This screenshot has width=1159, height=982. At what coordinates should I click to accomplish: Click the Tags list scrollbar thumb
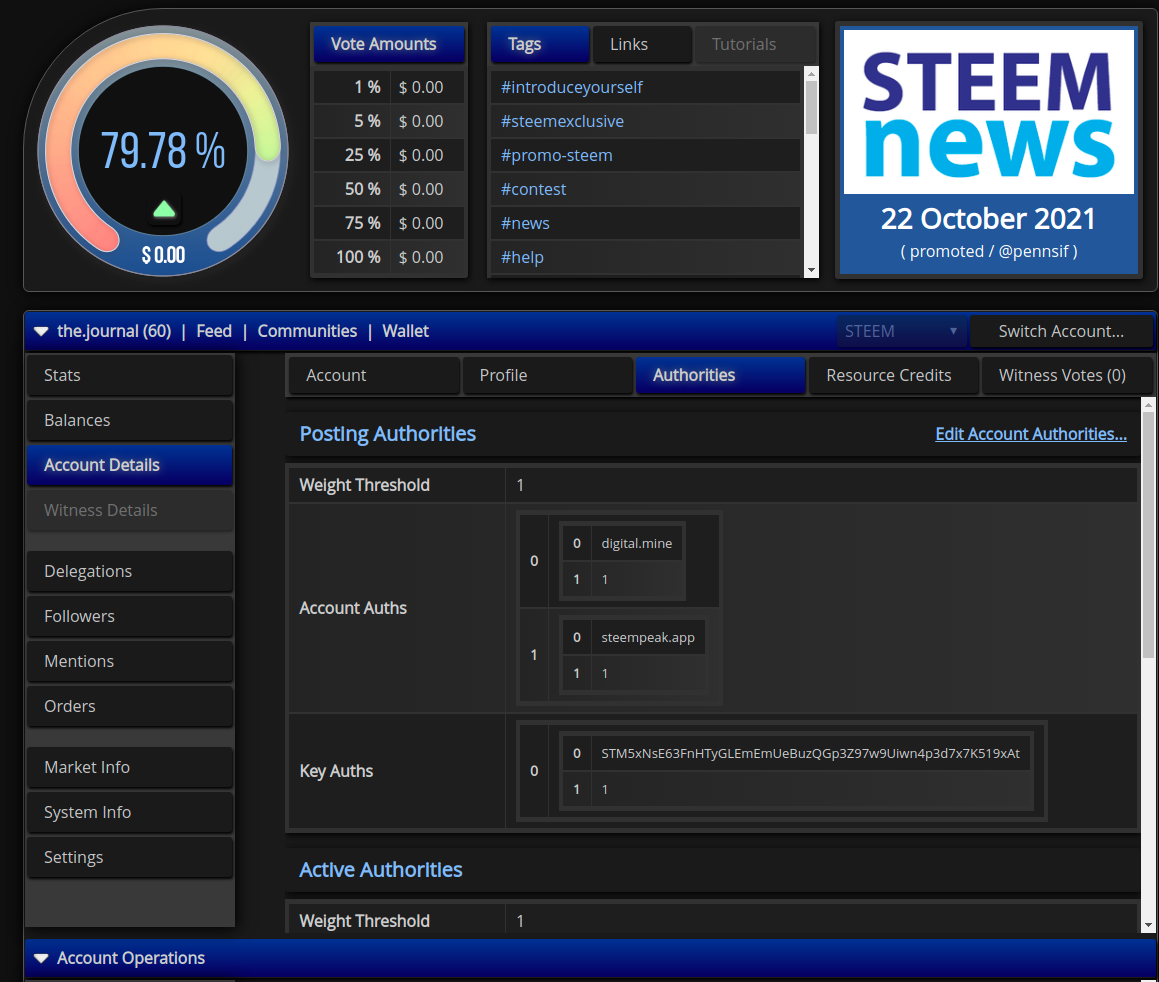pyautogui.click(x=811, y=107)
